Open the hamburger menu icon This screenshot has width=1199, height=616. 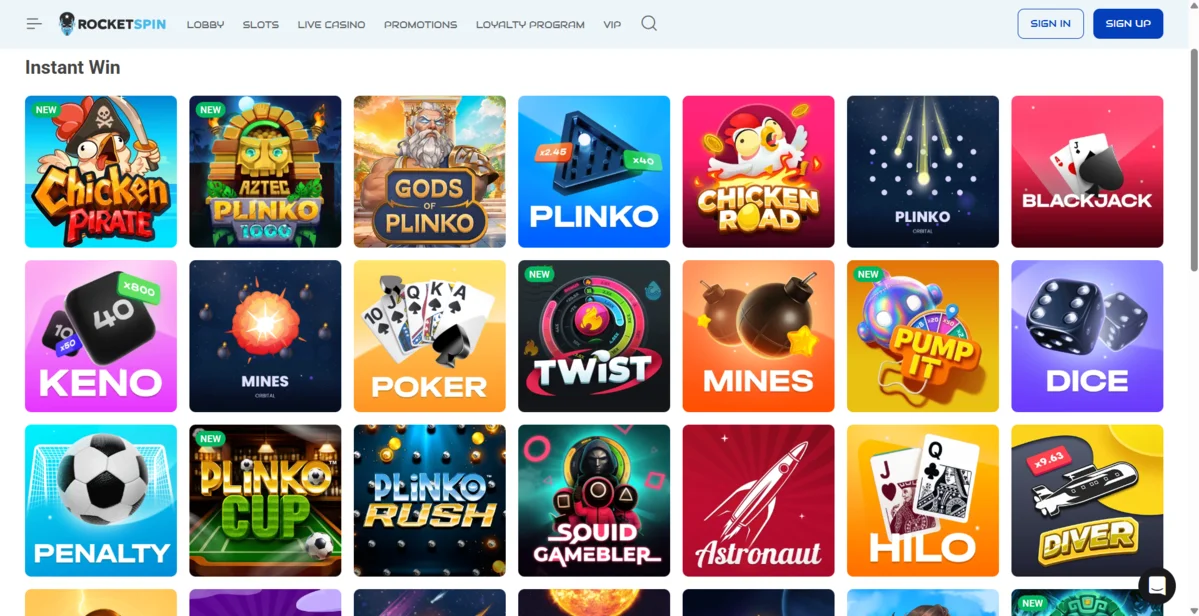(x=34, y=24)
